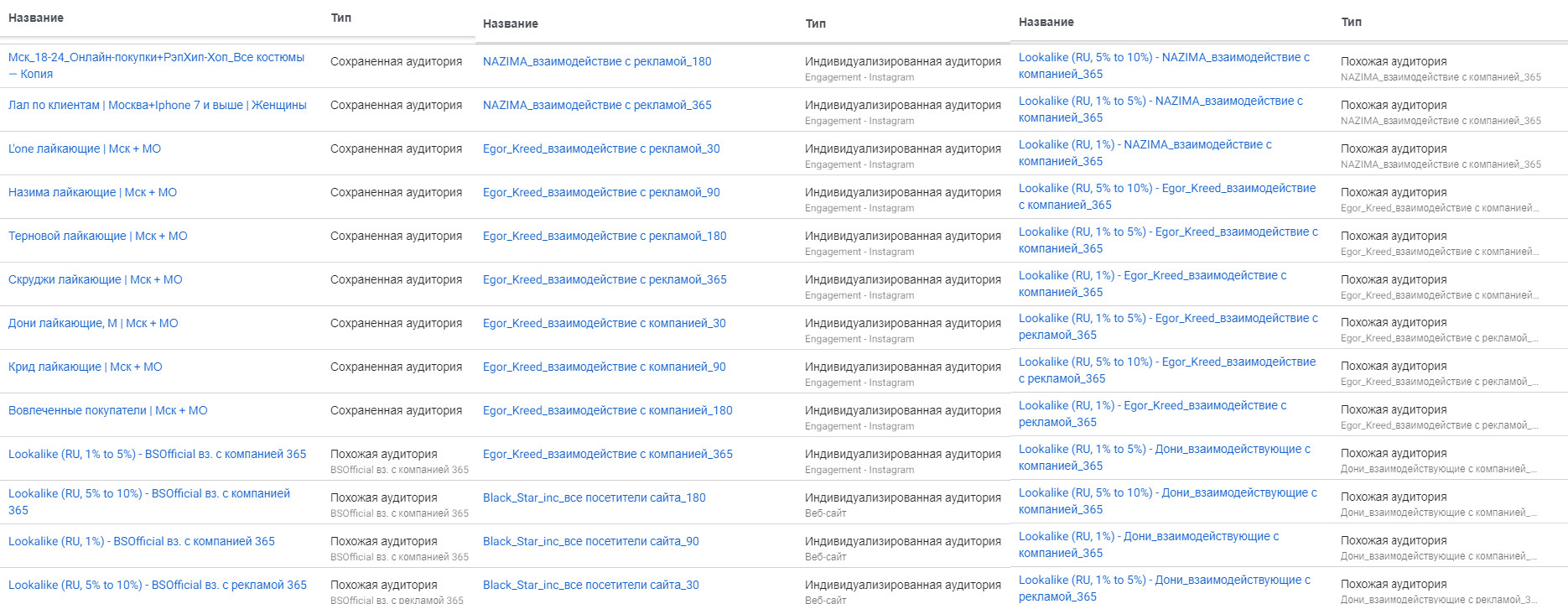Click Сохраненная аудитория in Вовлеченные покупатели row

point(396,410)
